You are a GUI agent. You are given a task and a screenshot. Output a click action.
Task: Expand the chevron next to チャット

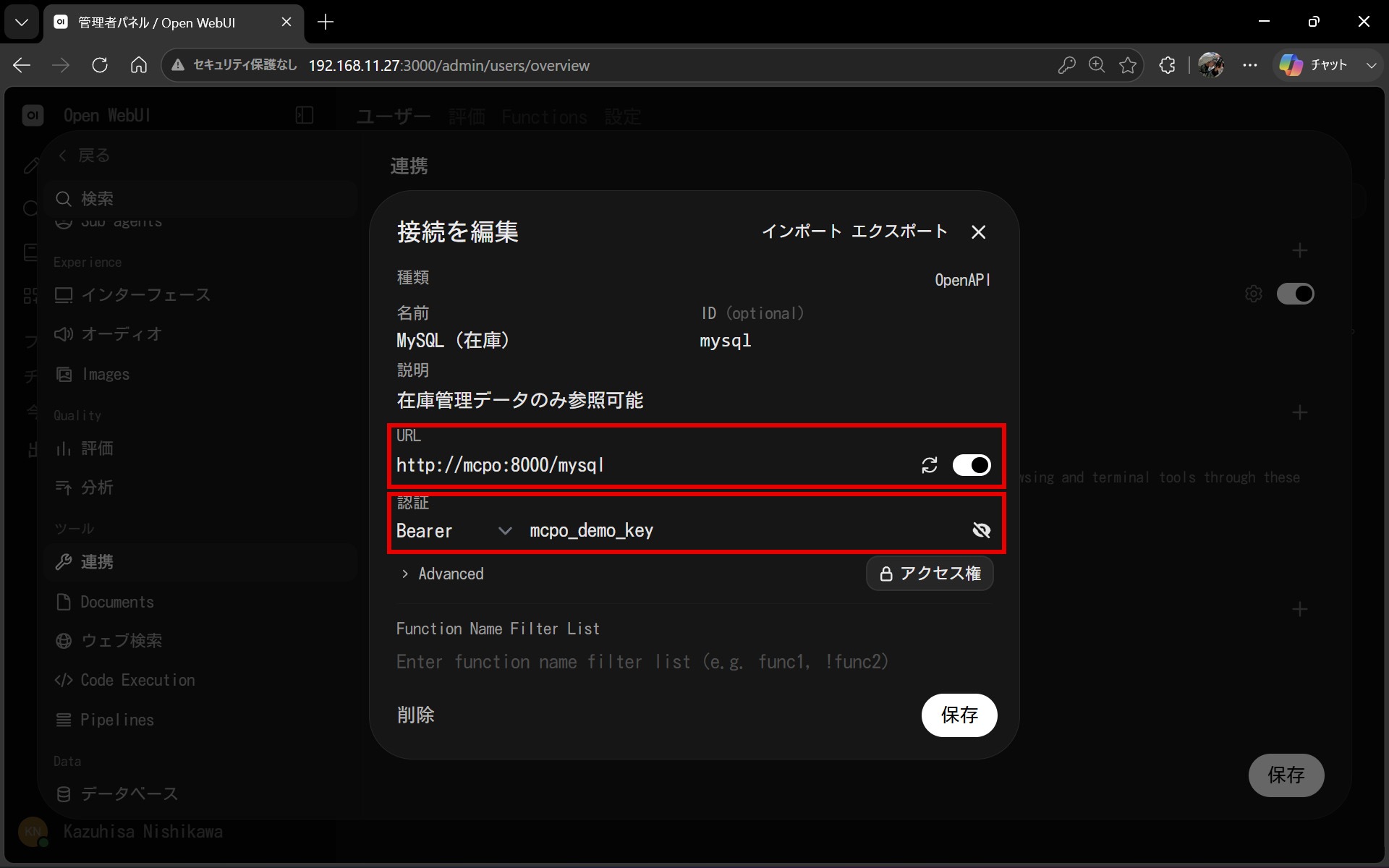(1371, 65)
